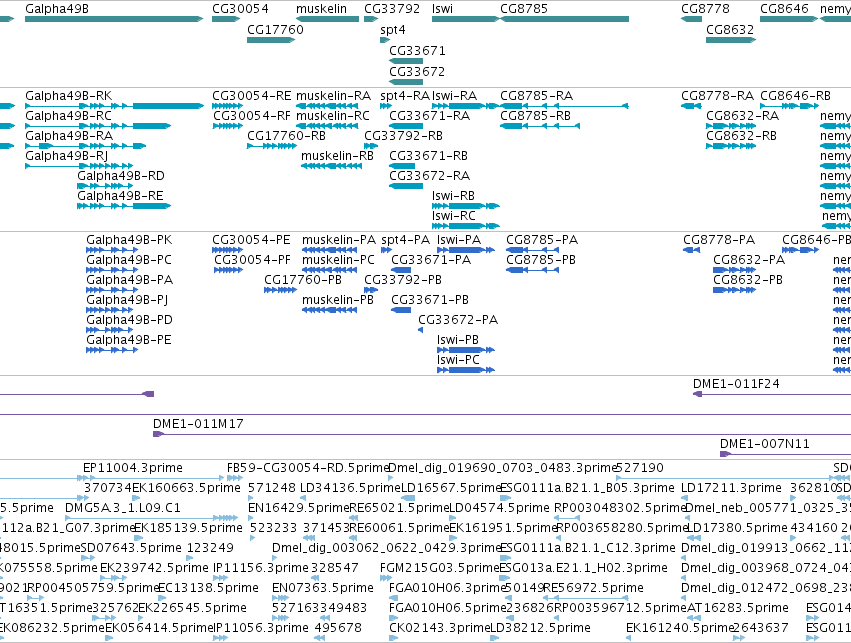Click the EP11004.3prime EST label

(x=133, y=468)
